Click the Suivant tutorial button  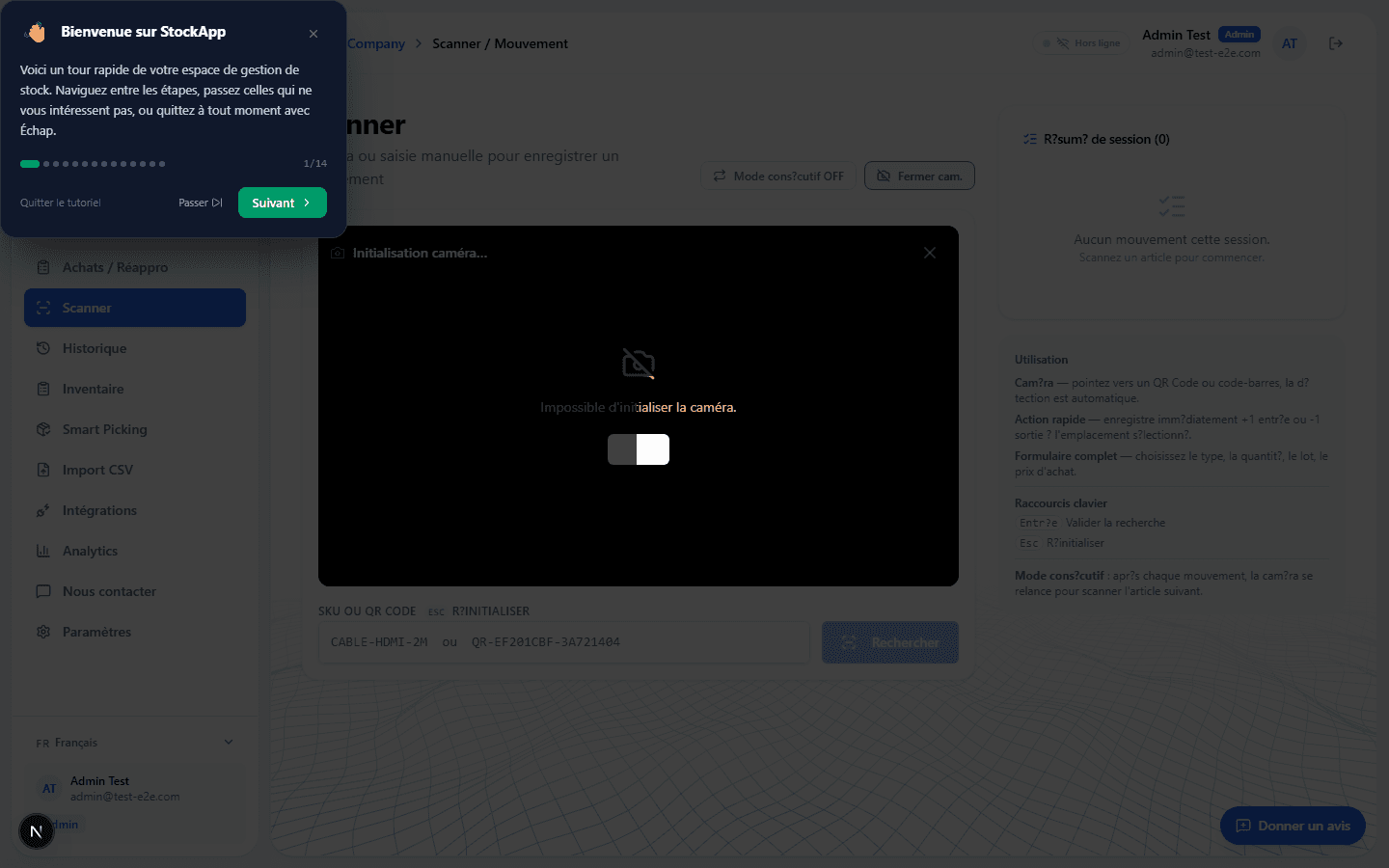[282, 203]
